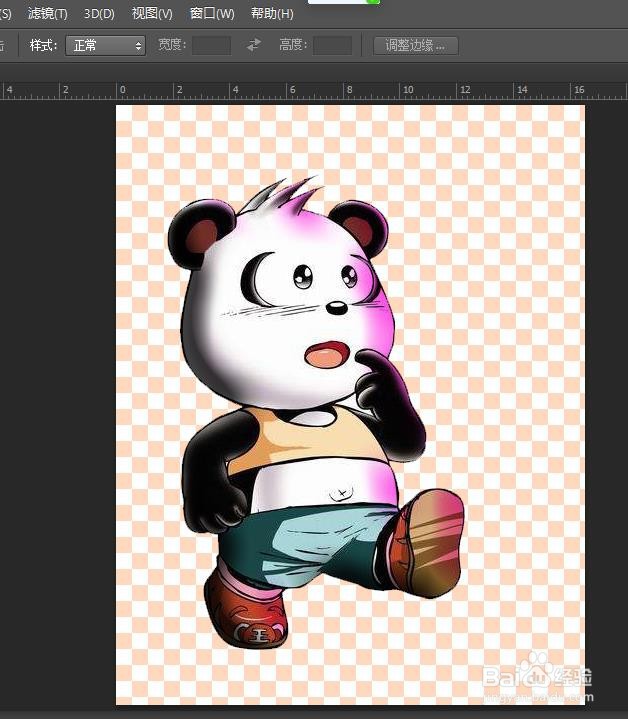The width and height of the screenshot is (628, 719).
Task: Click the panda artwork on the canvas
Action: (x=315, y=413)
